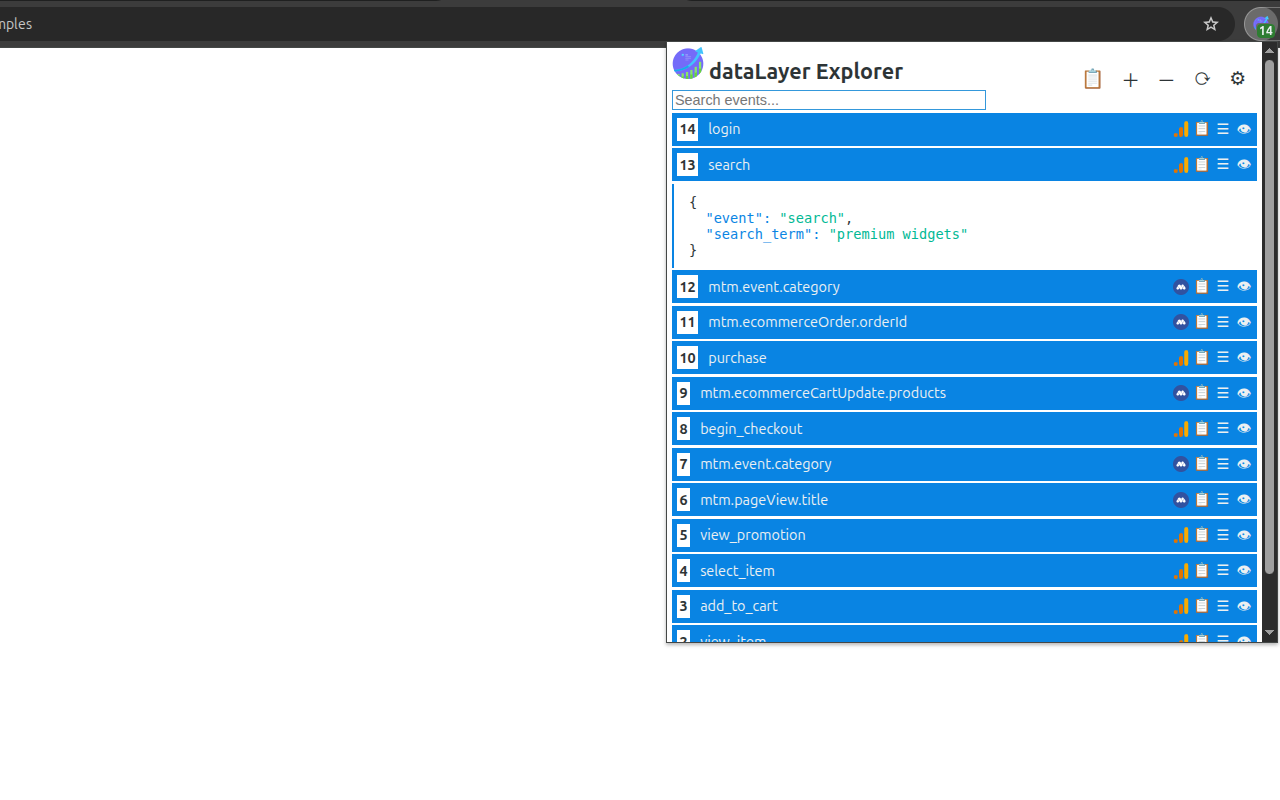
Task: Expand the begin_checkout event row
Action: click(x=964, y=429)
